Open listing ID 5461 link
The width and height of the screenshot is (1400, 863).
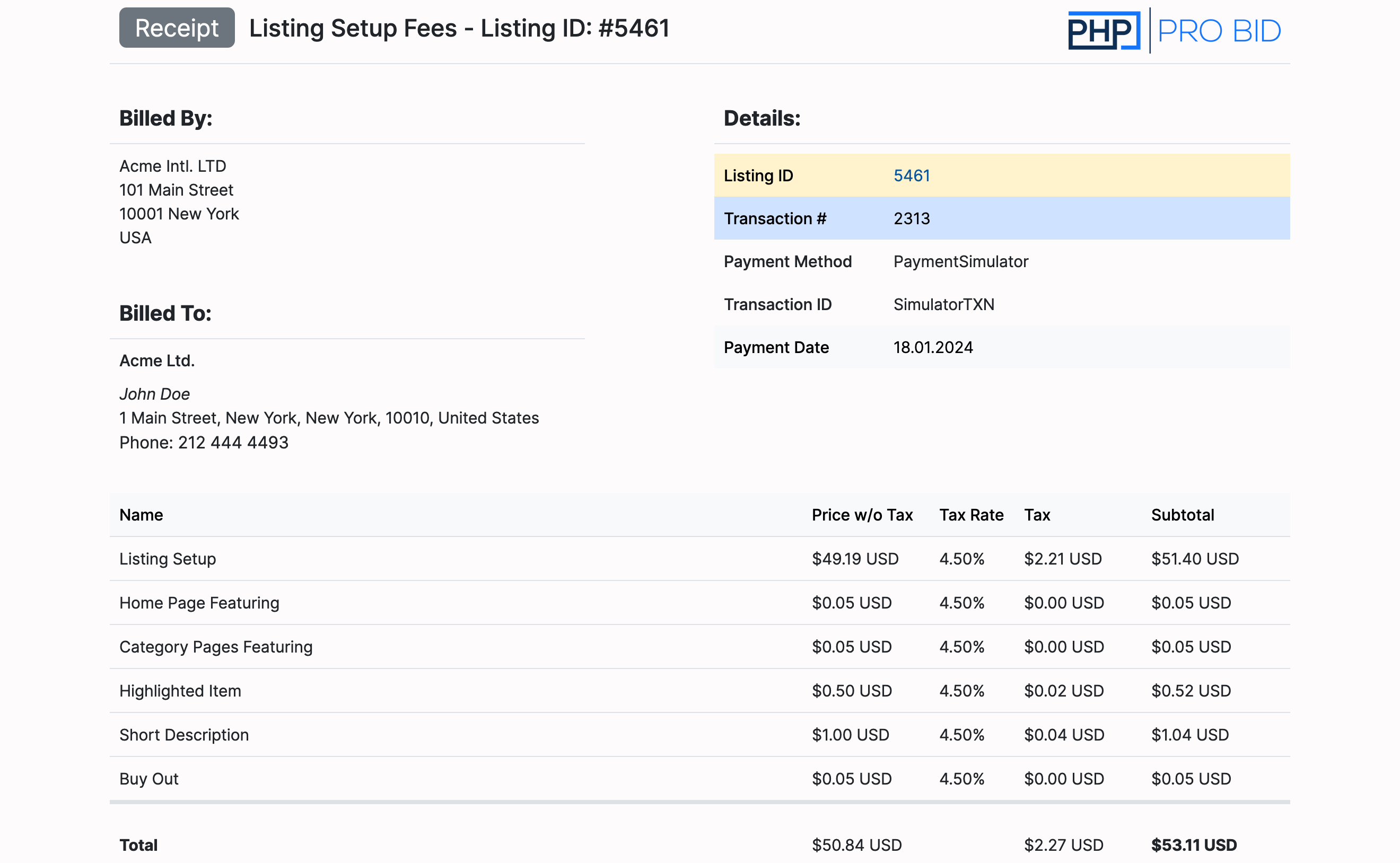point(911,176)
